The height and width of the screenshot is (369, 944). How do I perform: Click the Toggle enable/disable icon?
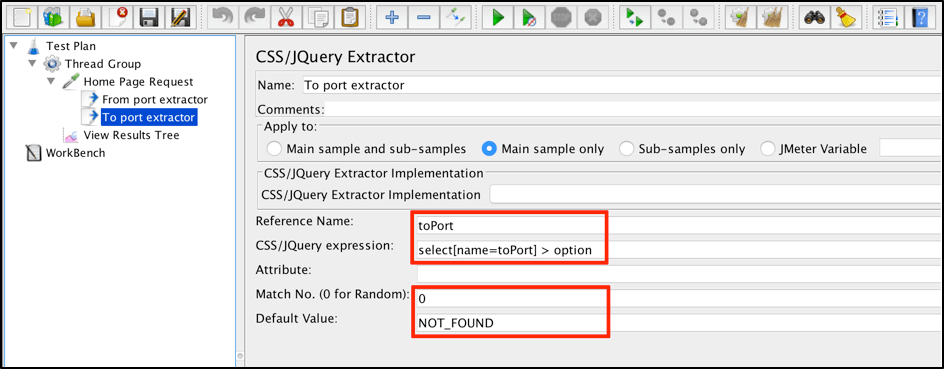click(455, 17)
